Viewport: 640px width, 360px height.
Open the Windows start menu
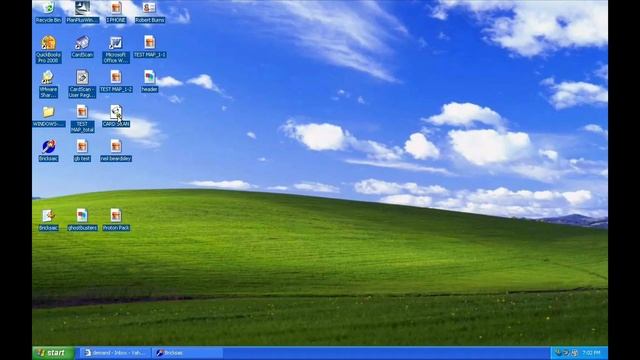click(x=53, y=353)
